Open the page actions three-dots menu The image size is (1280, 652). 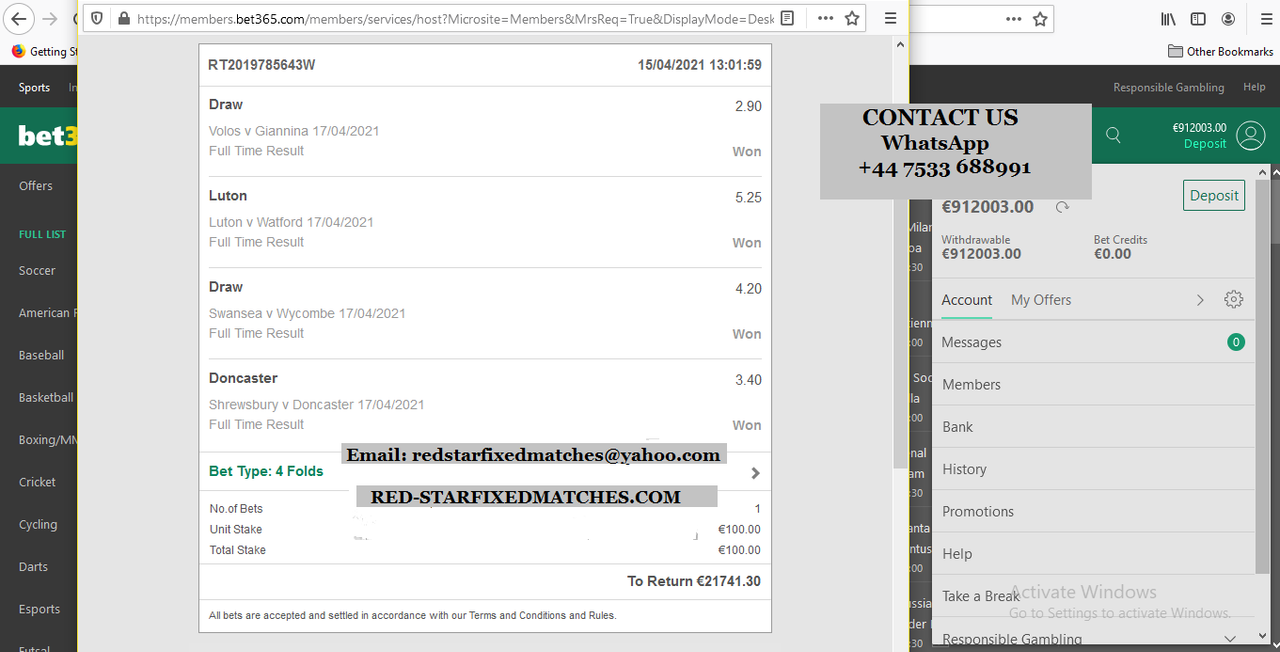click(x=825, y=18)
